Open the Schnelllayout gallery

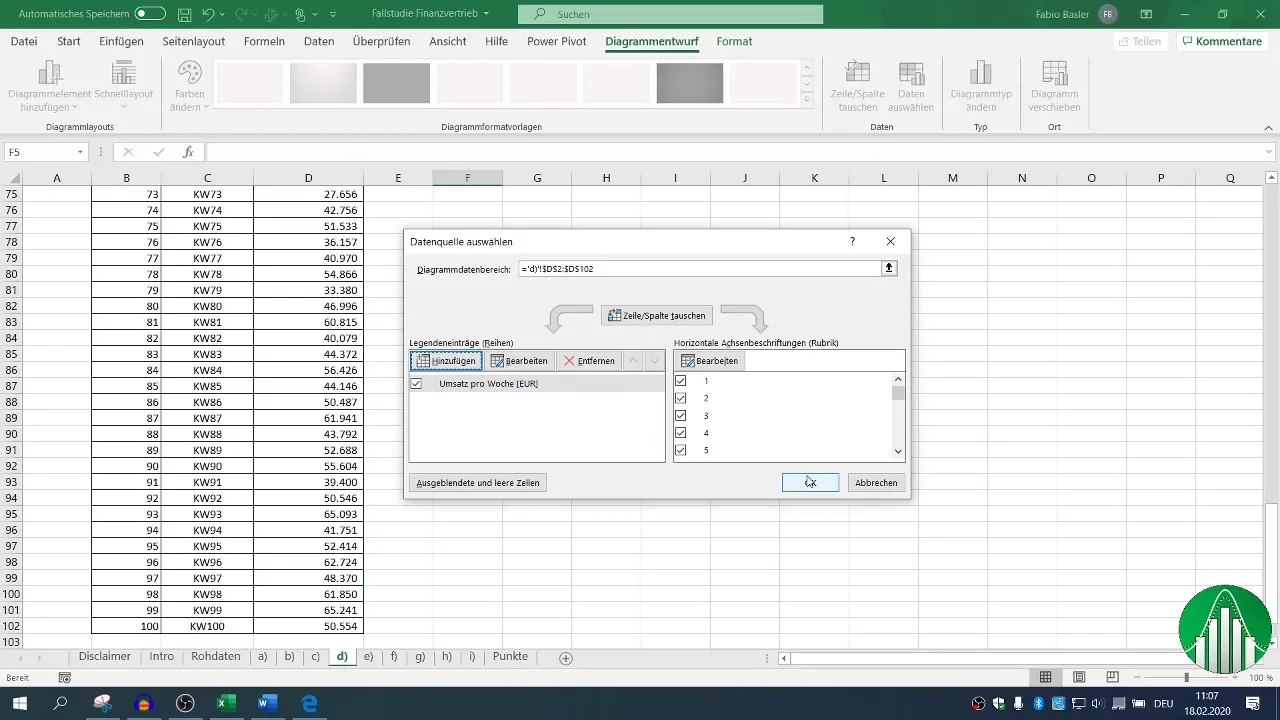click(x=124, y=86)
